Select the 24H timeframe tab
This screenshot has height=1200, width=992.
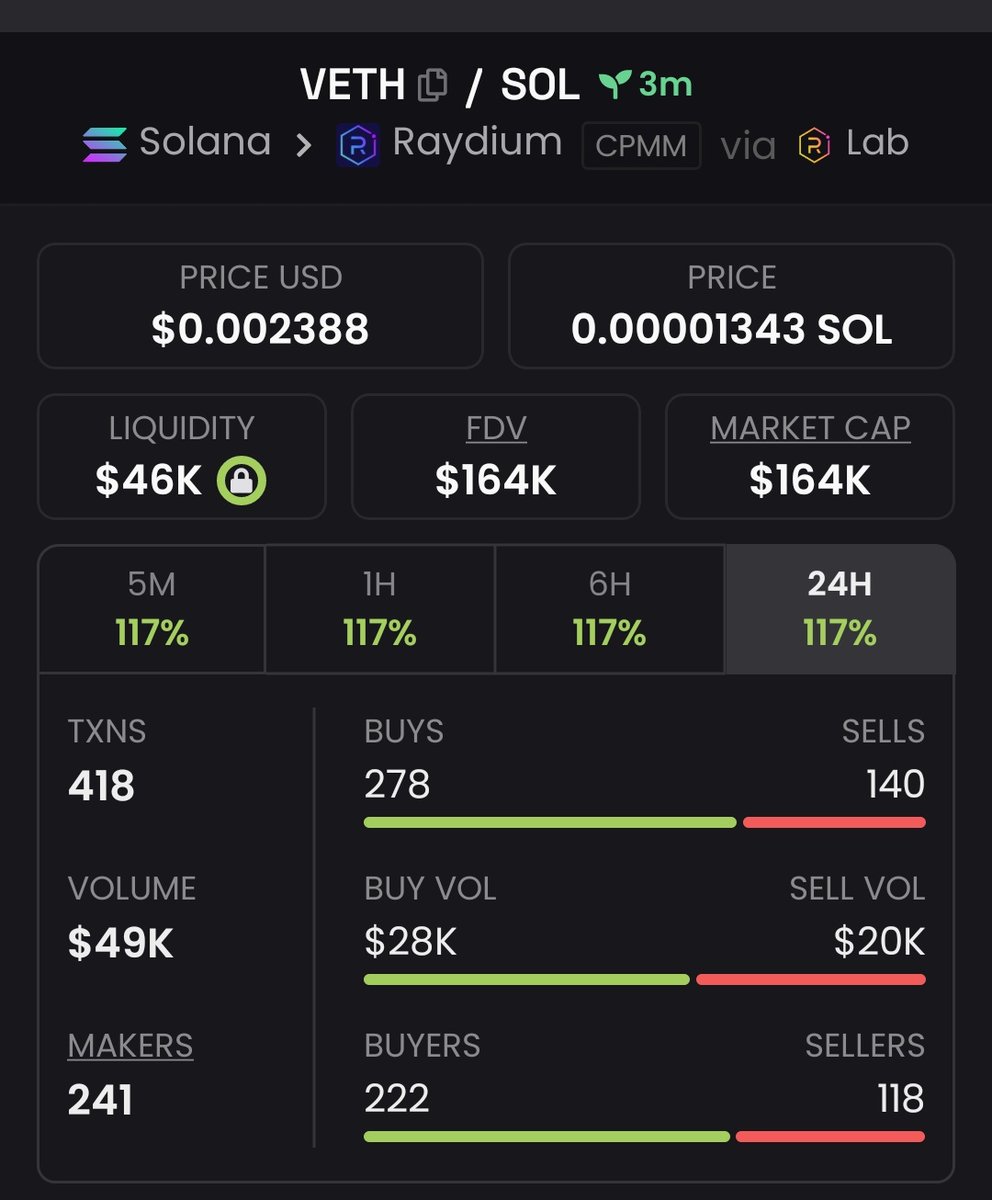pyautogui.click(x=840, y=609)
